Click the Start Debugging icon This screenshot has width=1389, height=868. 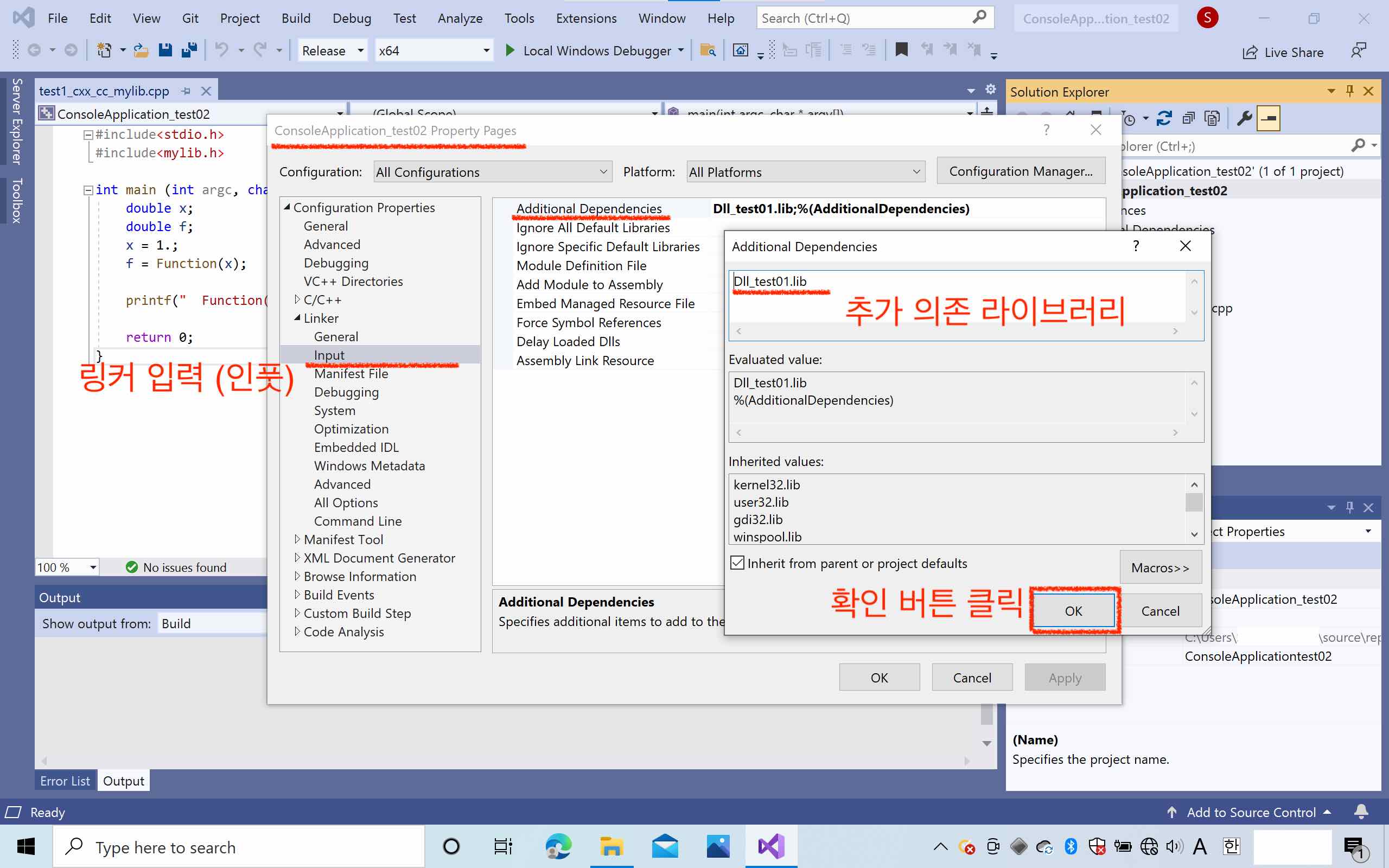point(509,50)
